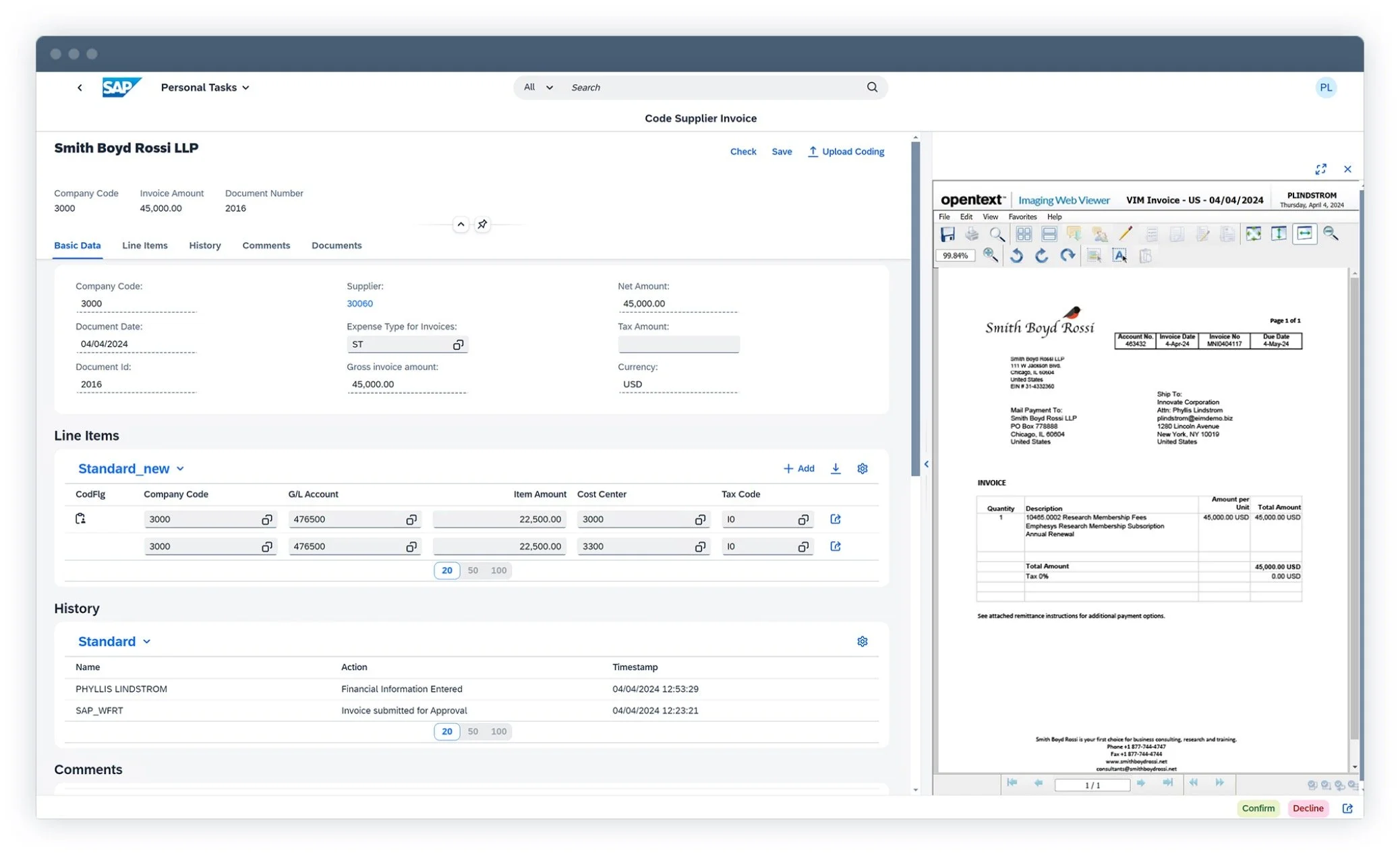1400x855 pixels.
Task: Click the main page vertical scrollbar
Action: click(x=915, y=309)
